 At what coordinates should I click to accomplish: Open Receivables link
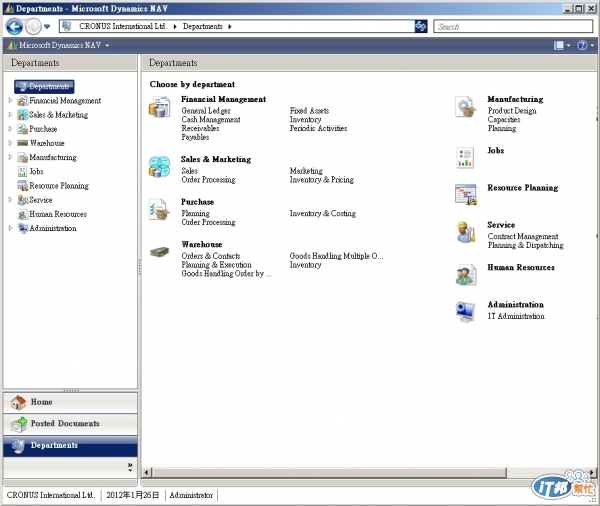[201, 128]
